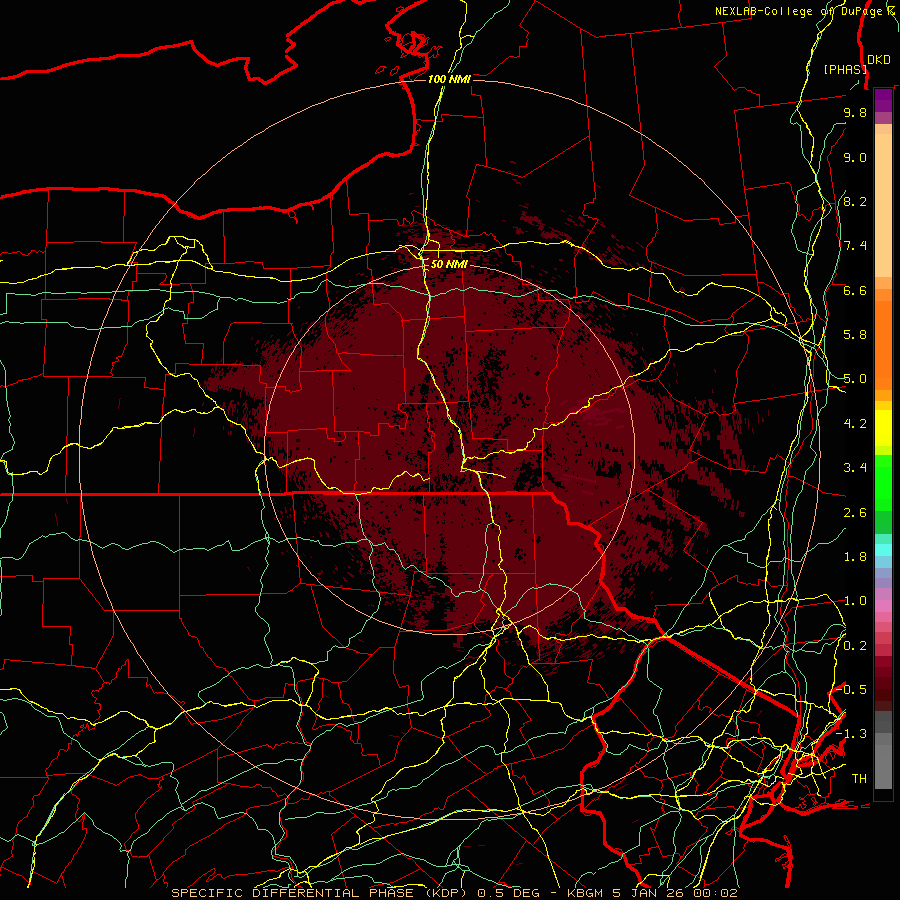Click the yellow band in the color scale
The height and width of the screenshot is (900, 900).
click(883, 428)
